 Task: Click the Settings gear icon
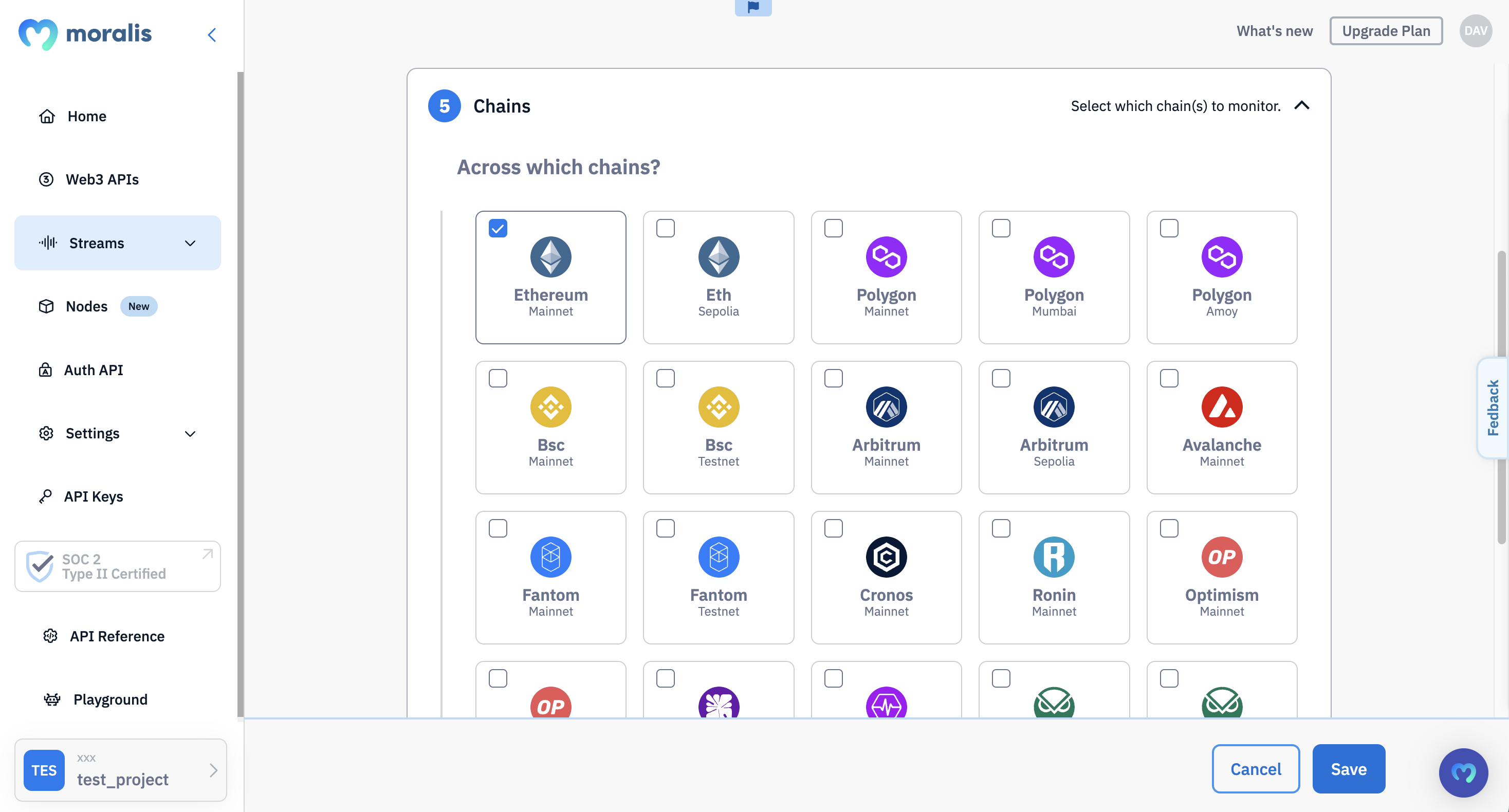[46, 433]
